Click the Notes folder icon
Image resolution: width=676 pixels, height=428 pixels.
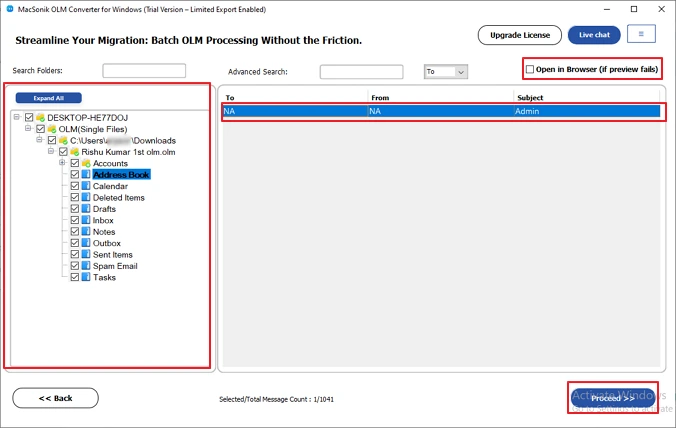click(86, 231)
